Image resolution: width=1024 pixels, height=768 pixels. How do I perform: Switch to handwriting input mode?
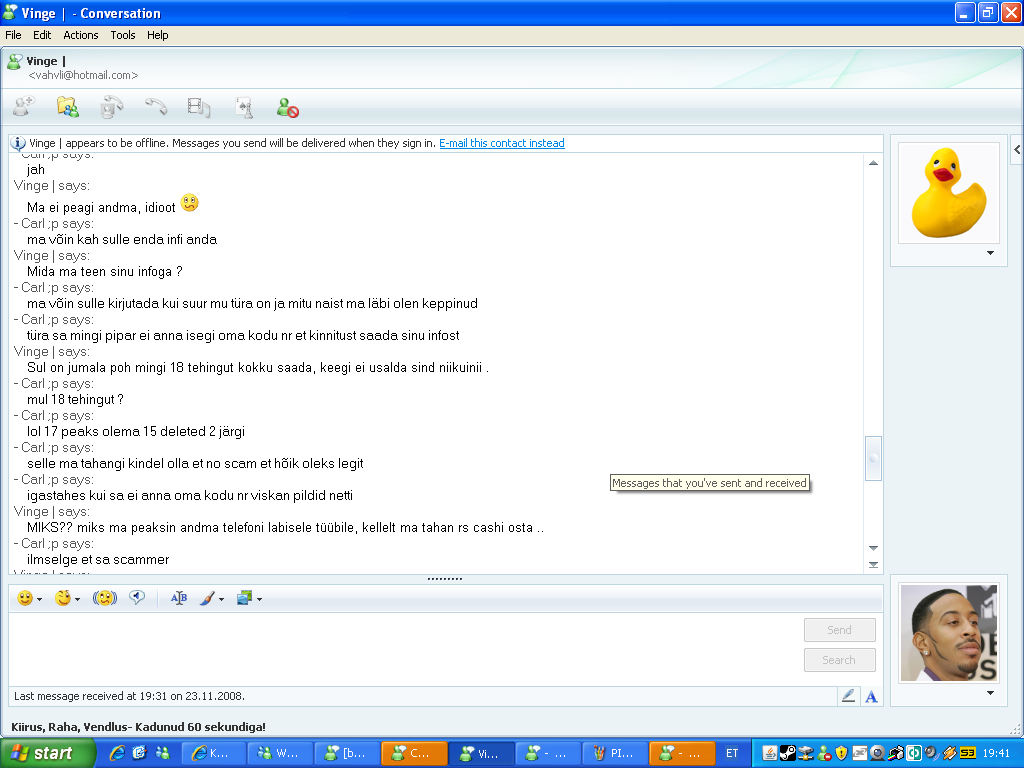[x=849, y=696]
